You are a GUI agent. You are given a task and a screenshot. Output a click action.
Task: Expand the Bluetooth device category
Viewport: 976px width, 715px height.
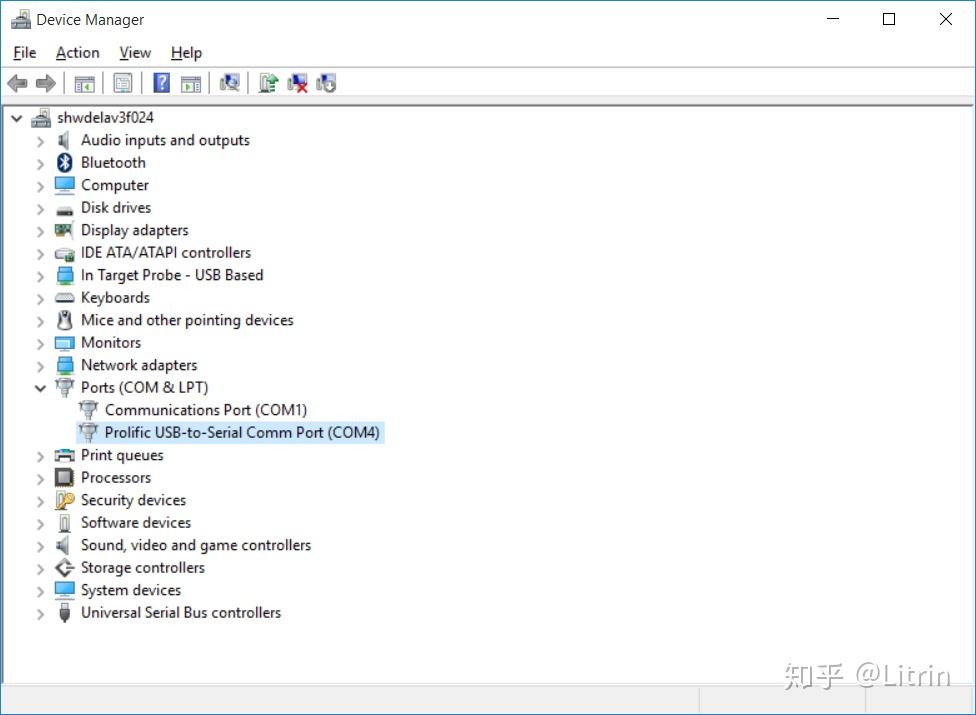(40, 162)
